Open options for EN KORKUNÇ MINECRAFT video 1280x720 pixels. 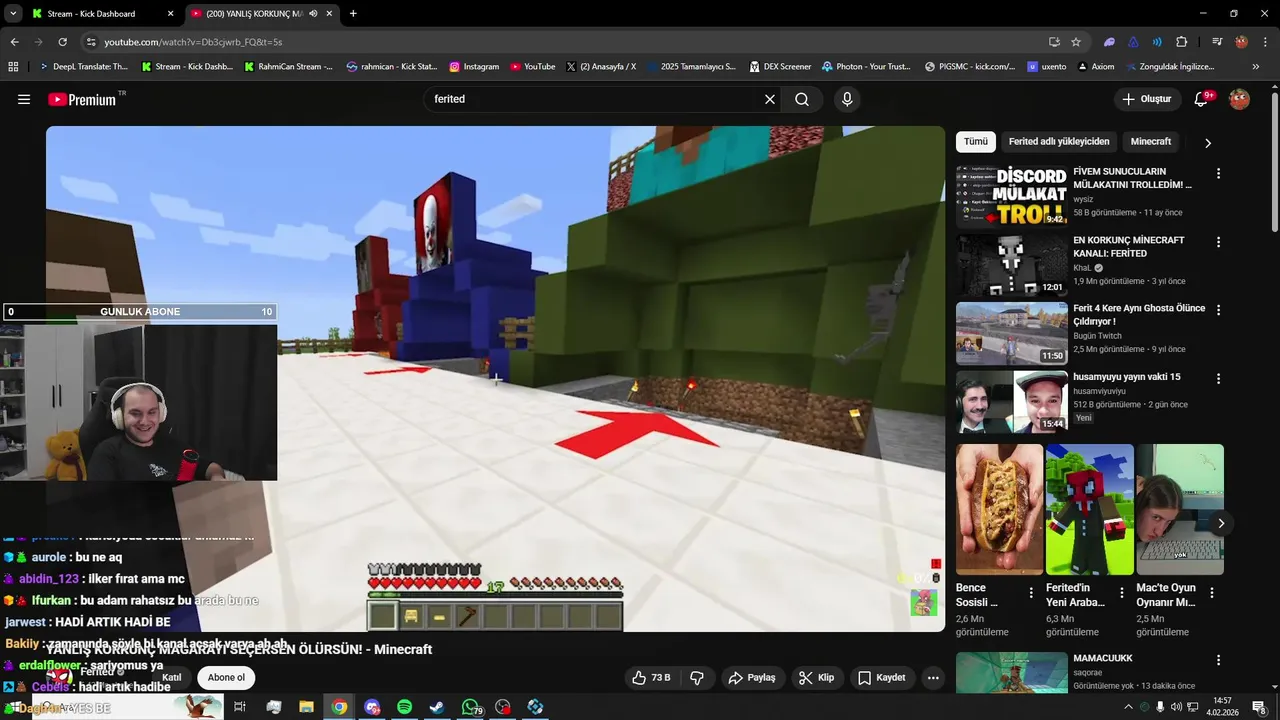1218,241
